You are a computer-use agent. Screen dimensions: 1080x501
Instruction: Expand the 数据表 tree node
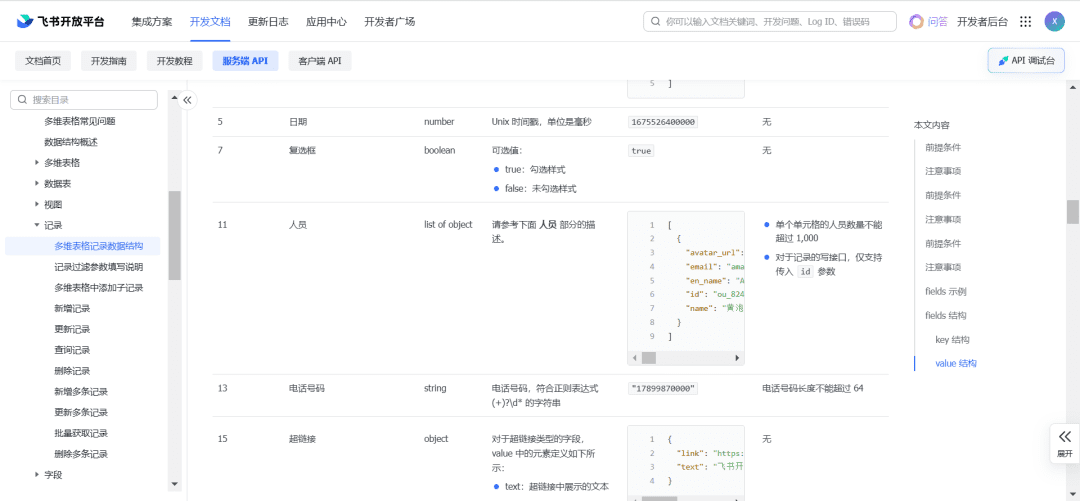click(x=37, y=183)
